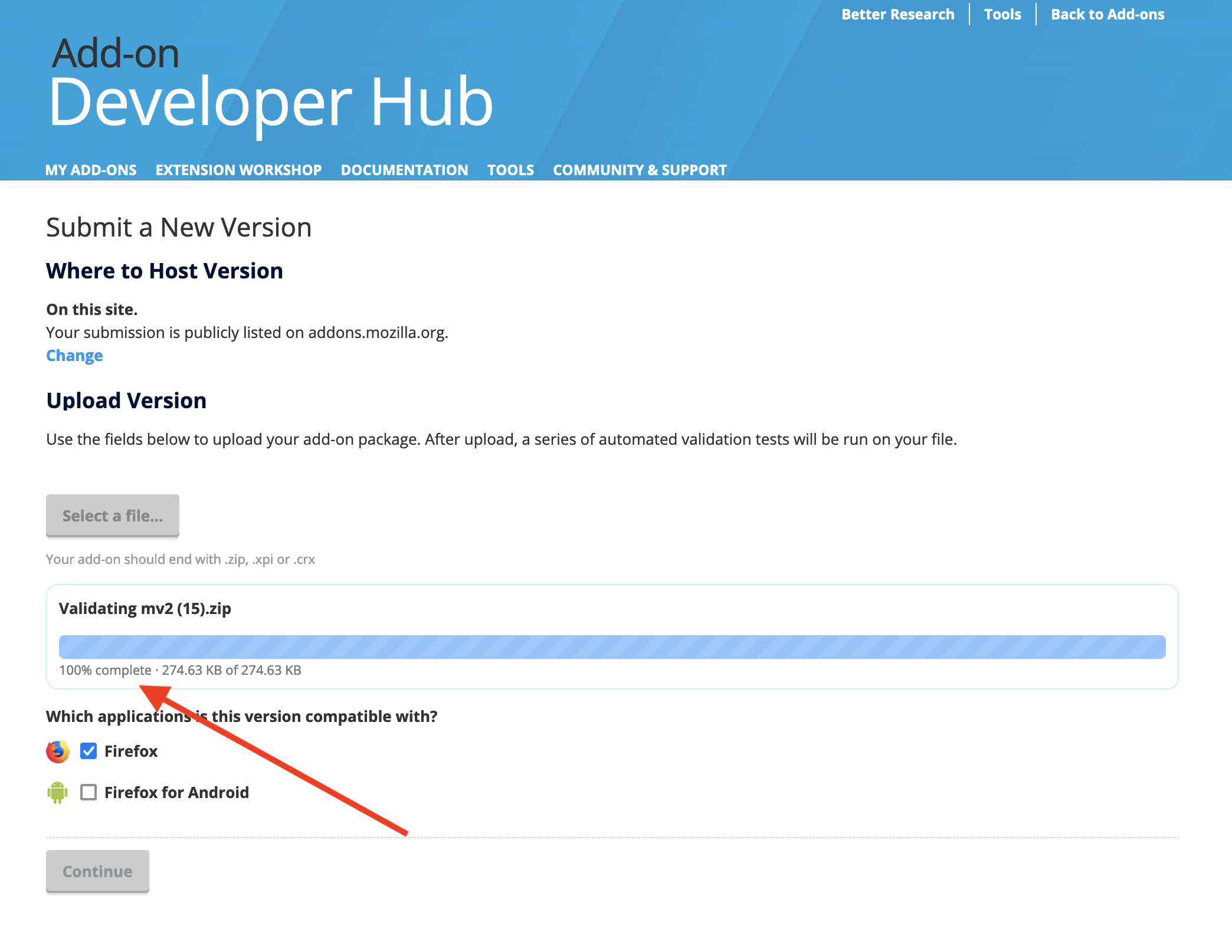Image resolution: width=1232 pixels, height=952 pixels.
Task: Open TOOLS in the navigation bar
Action: [x=510, y=170]
